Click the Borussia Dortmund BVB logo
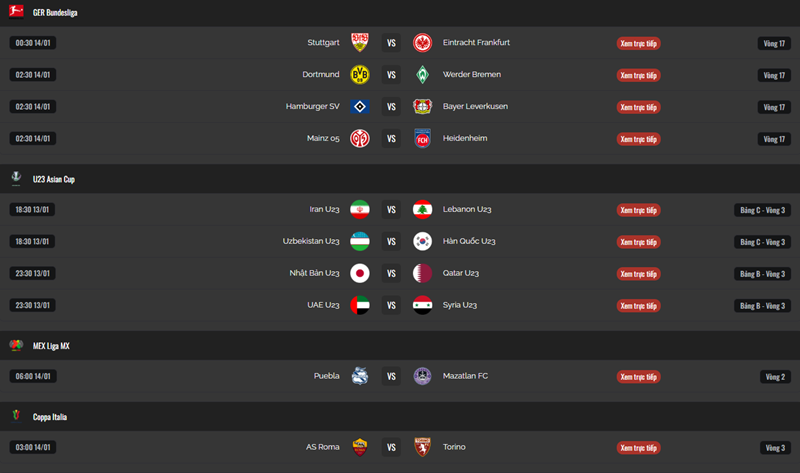The image size is (800, 473). point(360,75)
